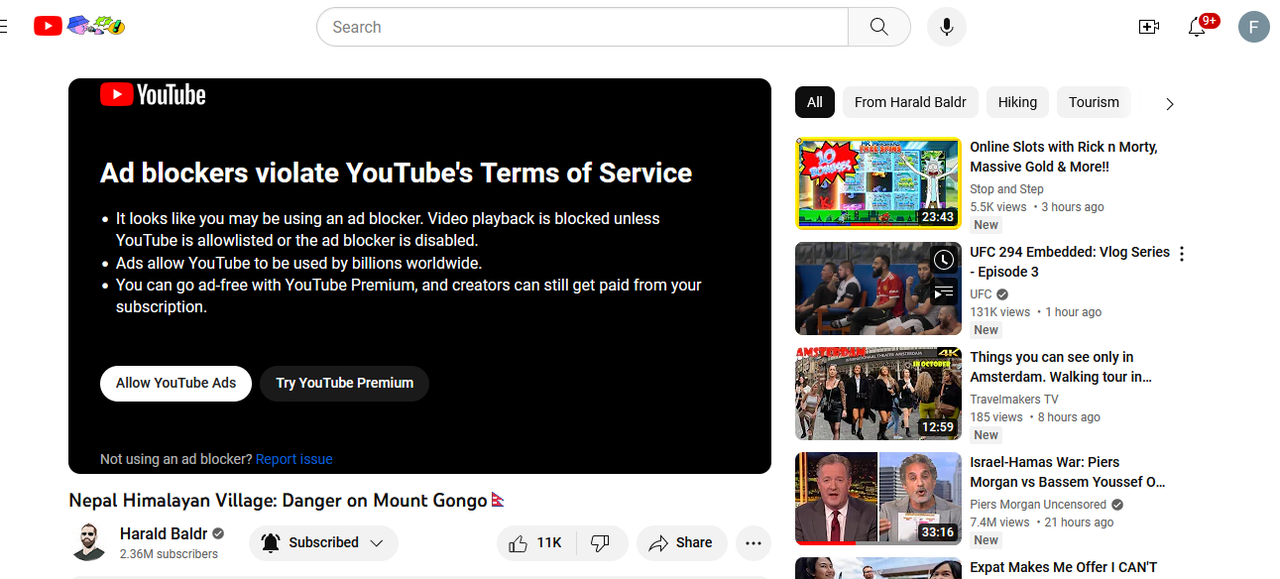Dislike the Nepal Himalayan Village video
1280x579 pixels.
click(601, 543)
